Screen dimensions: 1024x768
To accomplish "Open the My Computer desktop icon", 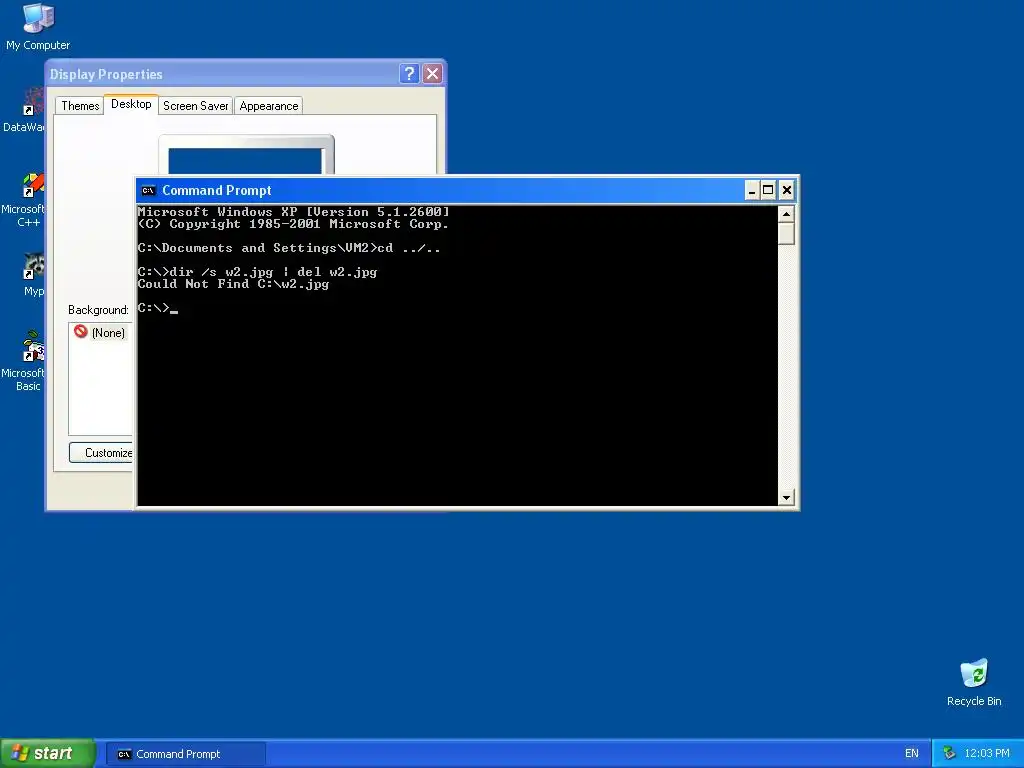I will [x=38, y=26].
